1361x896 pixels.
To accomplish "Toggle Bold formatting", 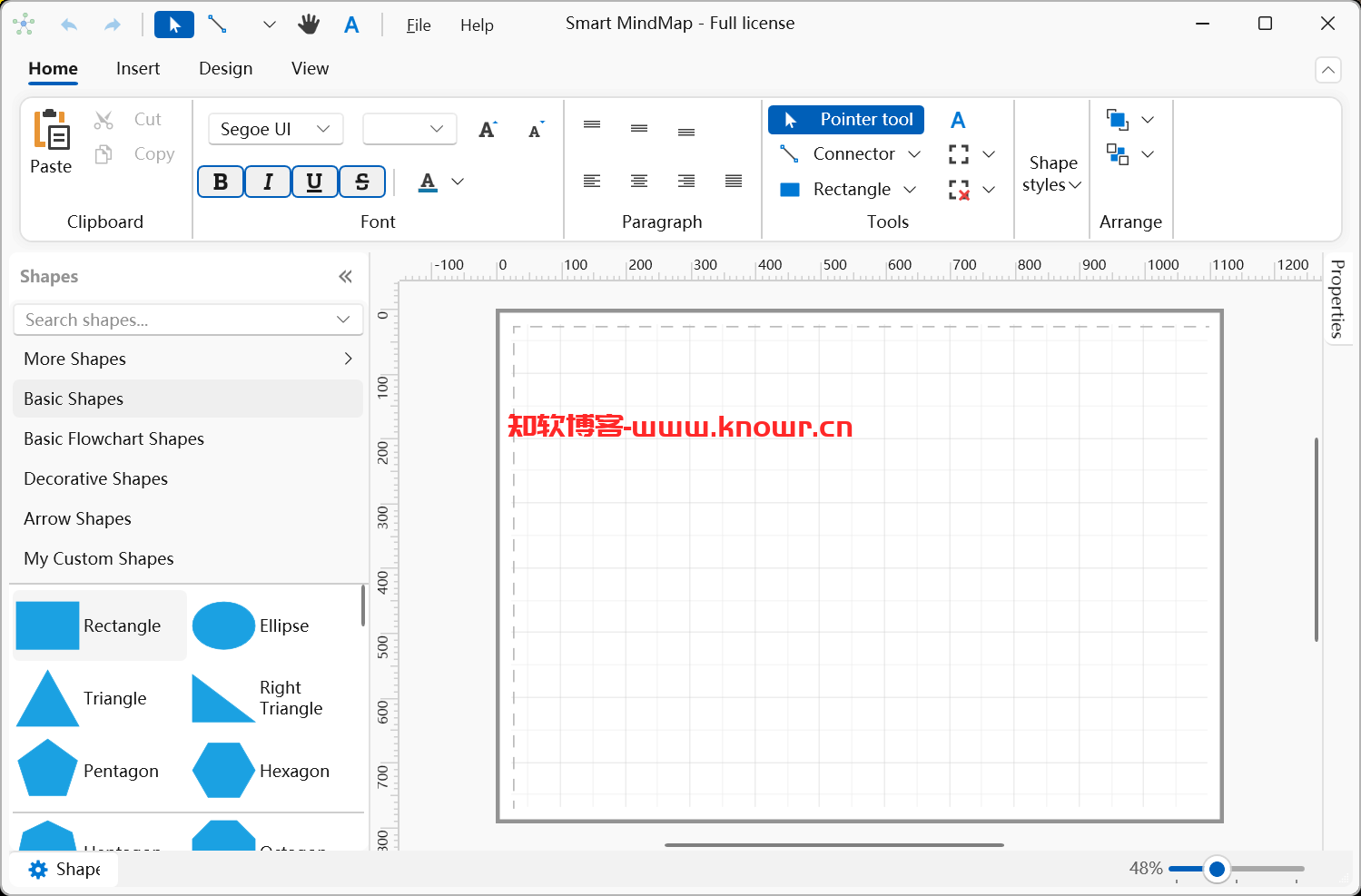I will click(x=221, y=182).
